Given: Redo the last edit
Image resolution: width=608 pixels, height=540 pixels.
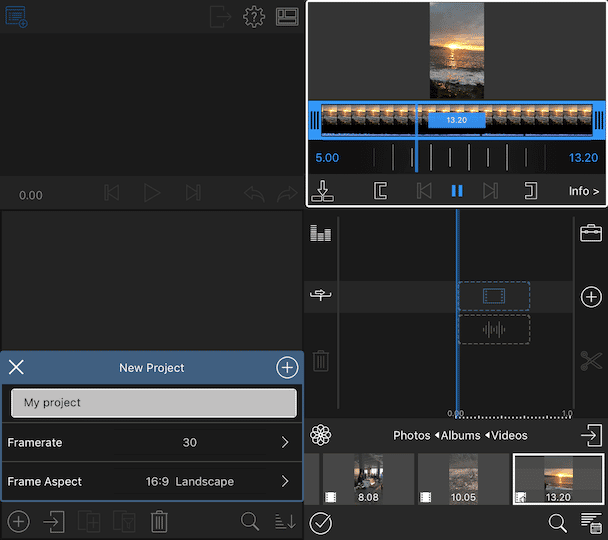Looking at the screenshot, I should (287, 193).
